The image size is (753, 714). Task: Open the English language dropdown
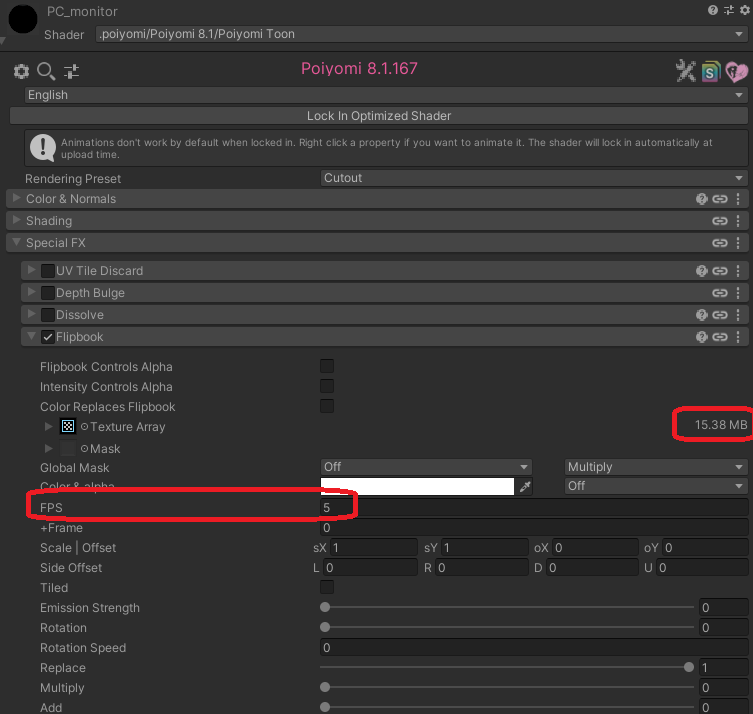tap(386, 95)
